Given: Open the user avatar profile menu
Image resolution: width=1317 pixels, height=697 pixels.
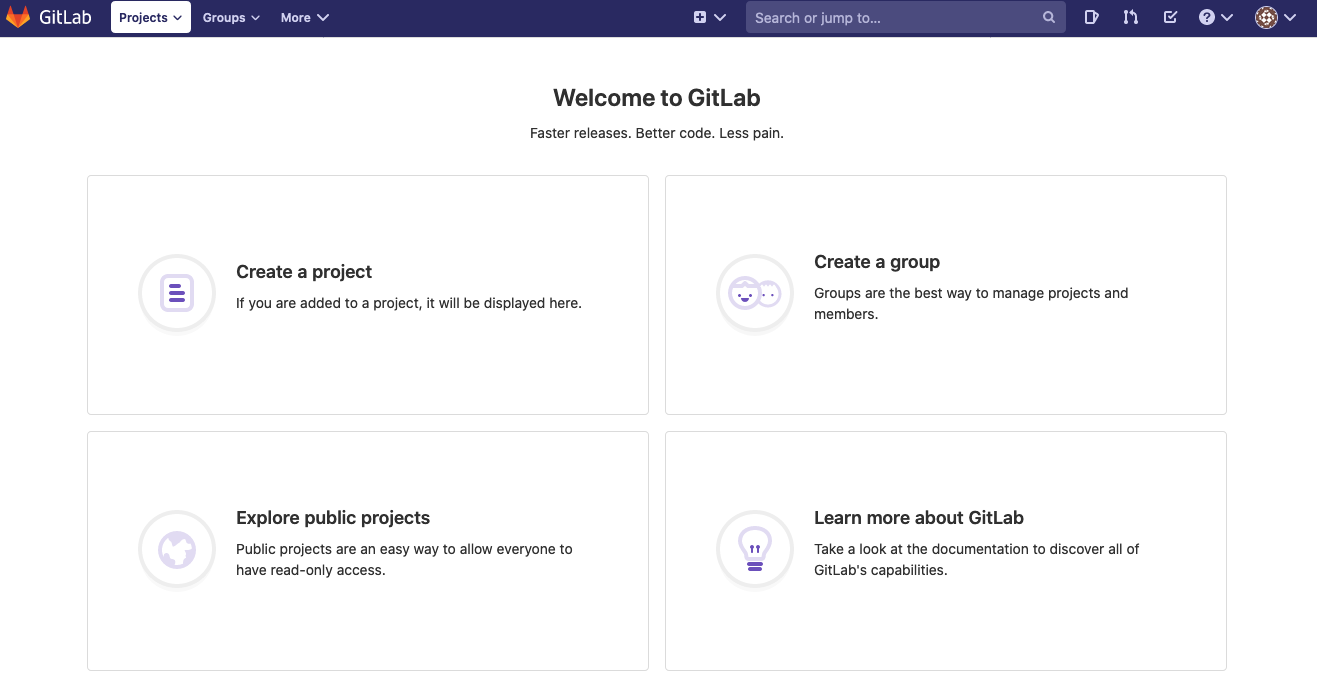Looking at the screenshot, I should pos(1276,17).
